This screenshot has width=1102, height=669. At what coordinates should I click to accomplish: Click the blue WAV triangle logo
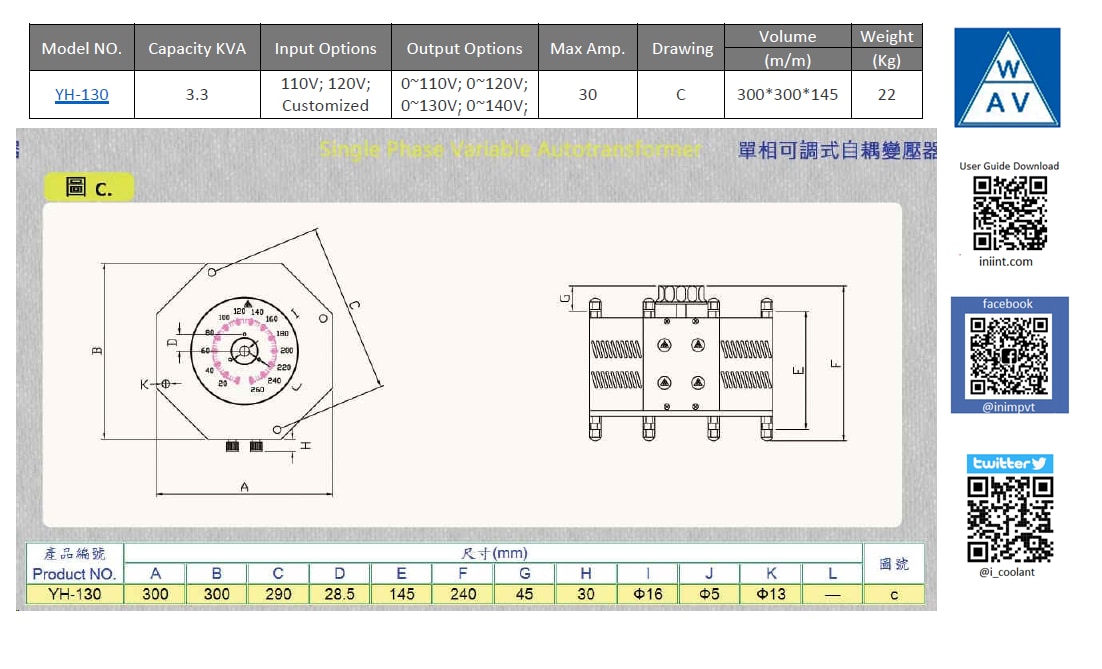pos(1007,78)
